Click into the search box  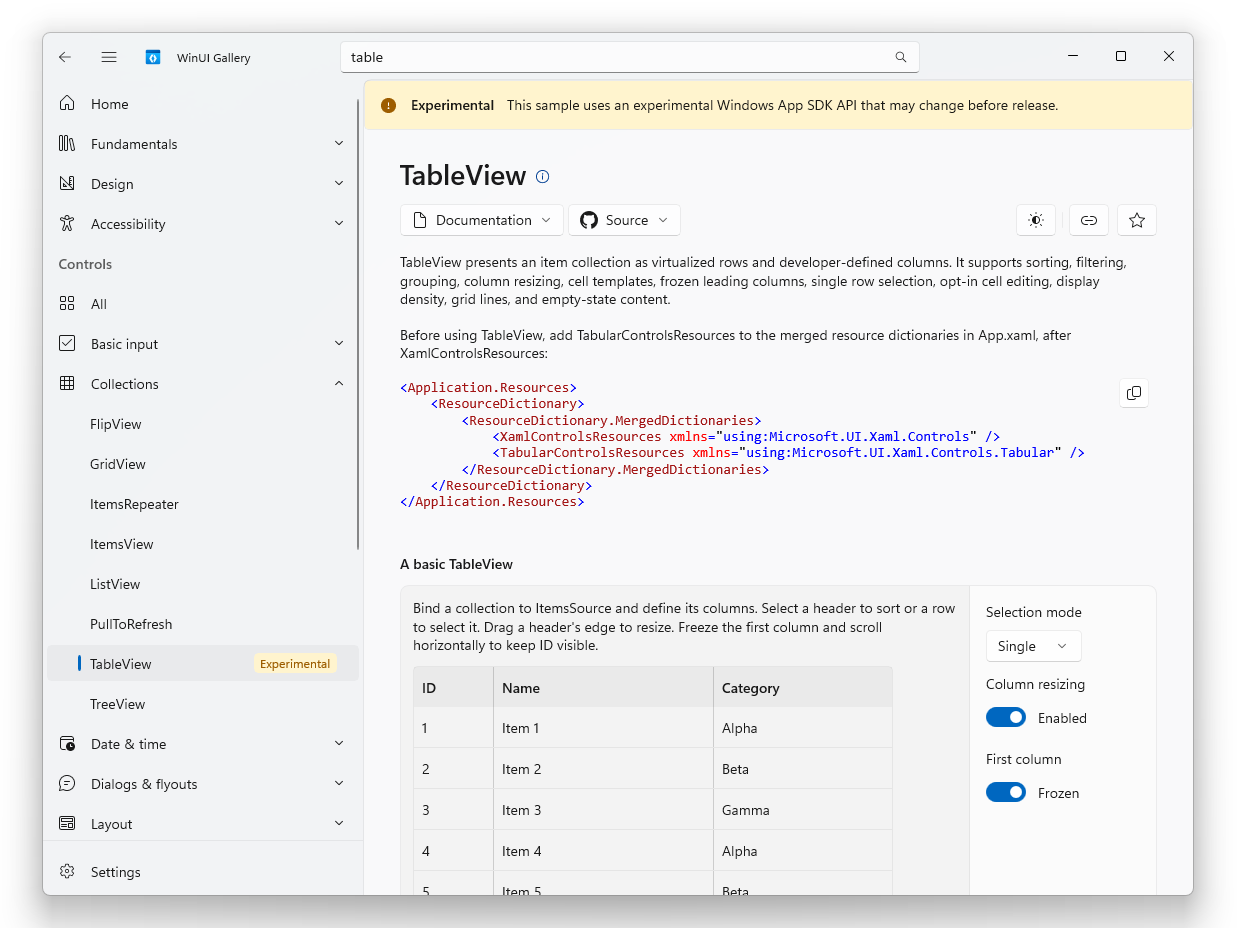630,57
